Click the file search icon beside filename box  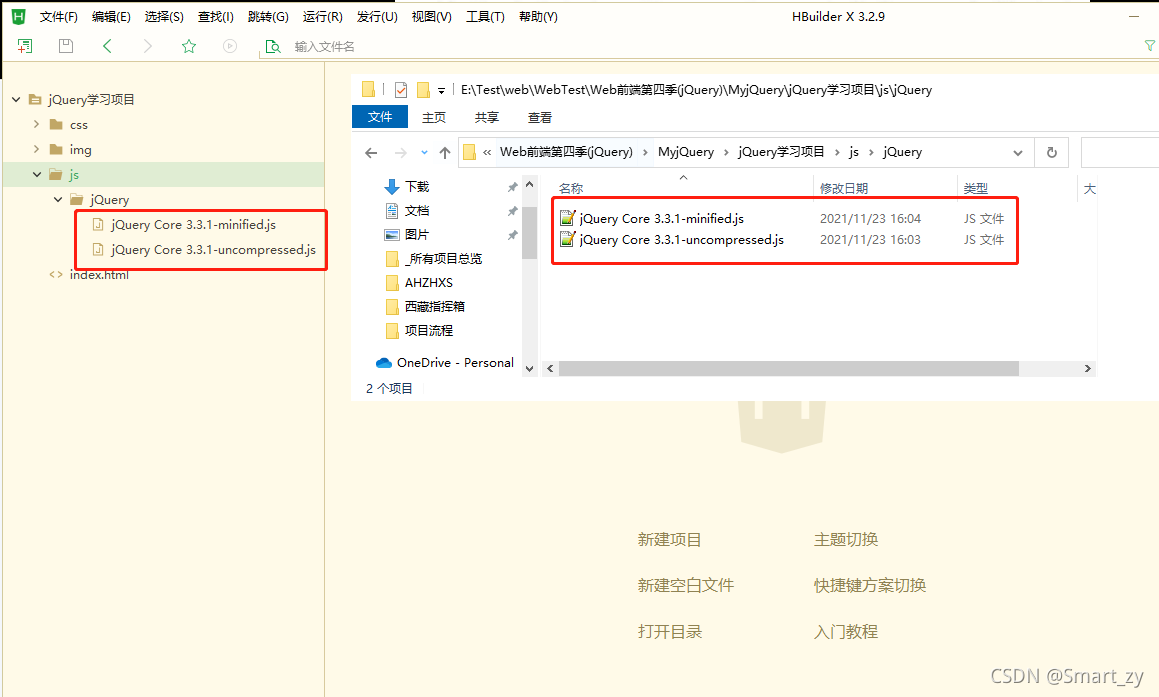tap(272, 46)
